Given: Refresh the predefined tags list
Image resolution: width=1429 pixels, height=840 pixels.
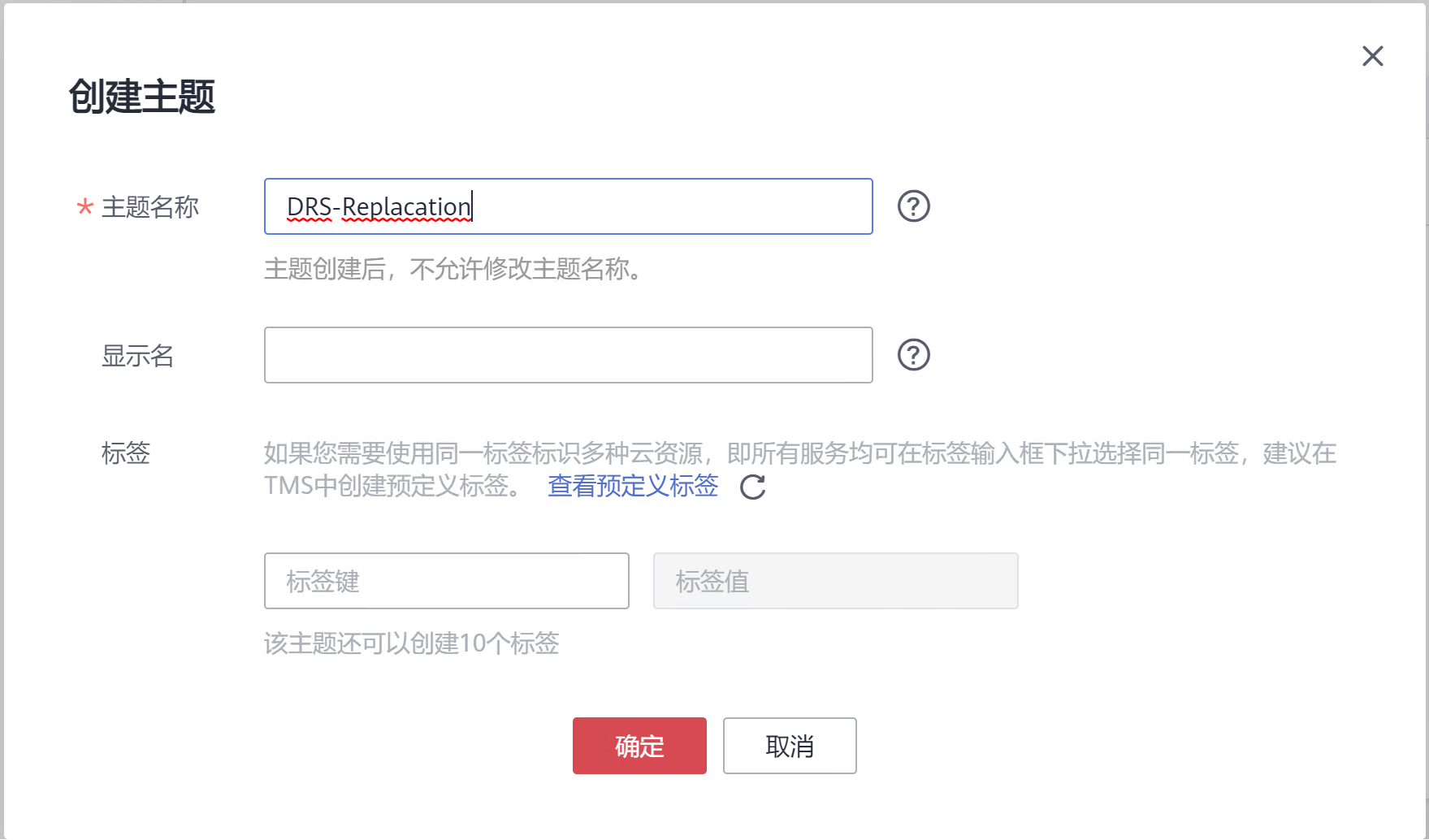Looking at the screenshot, I should tap(752, 487).
